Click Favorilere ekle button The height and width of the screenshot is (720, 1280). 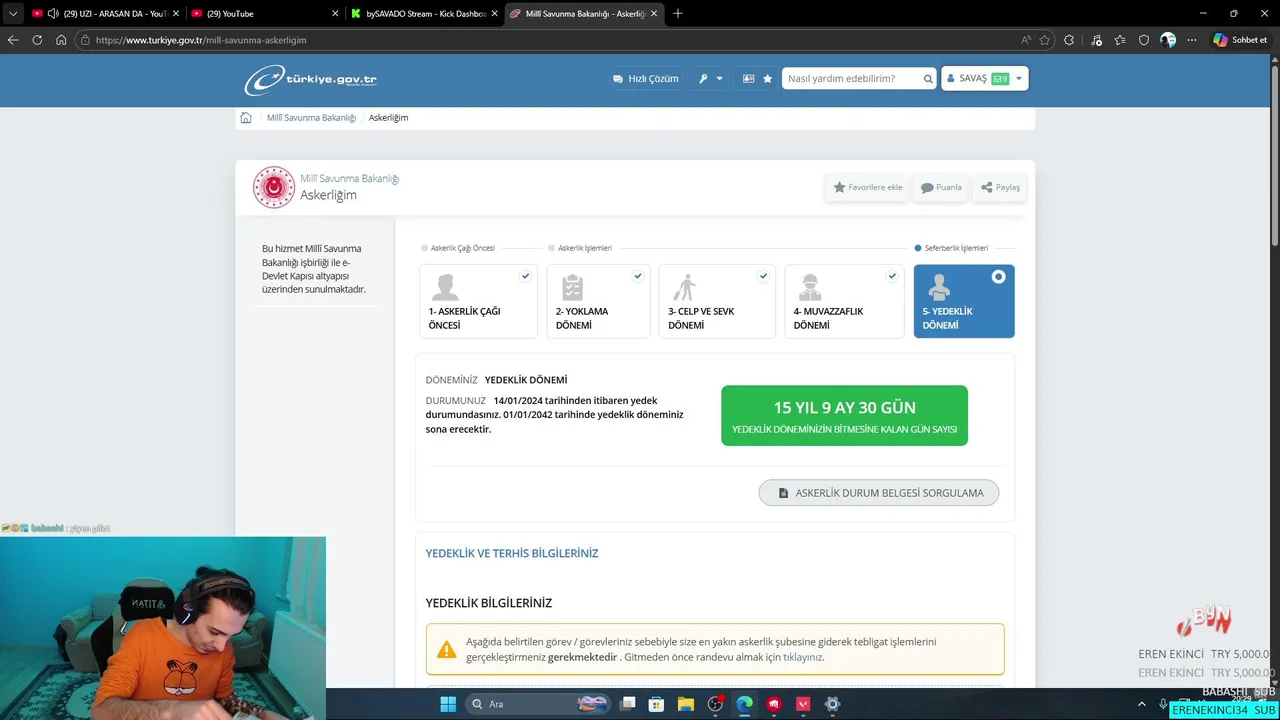point(868,187)
